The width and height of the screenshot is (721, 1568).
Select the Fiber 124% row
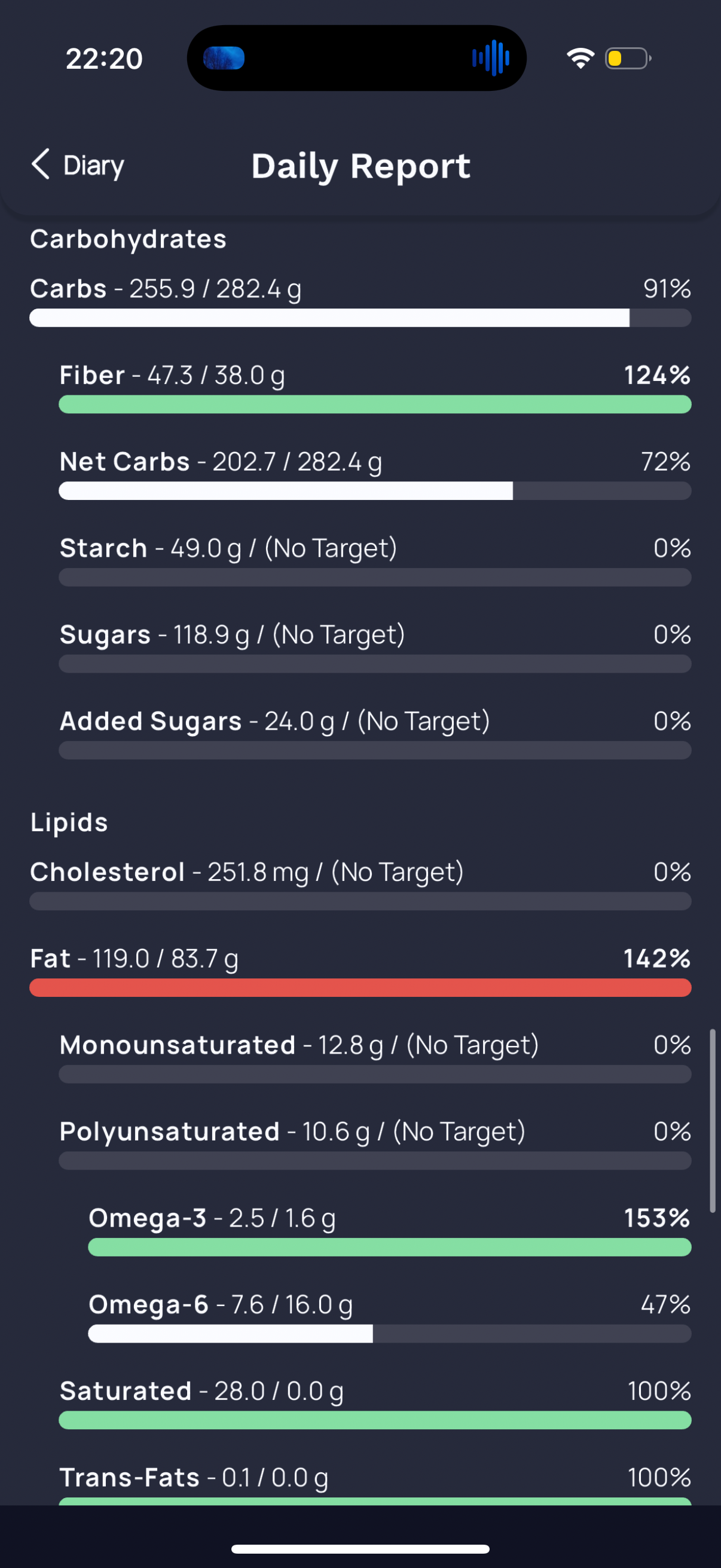pyautogui.click(x=375, y=387)
